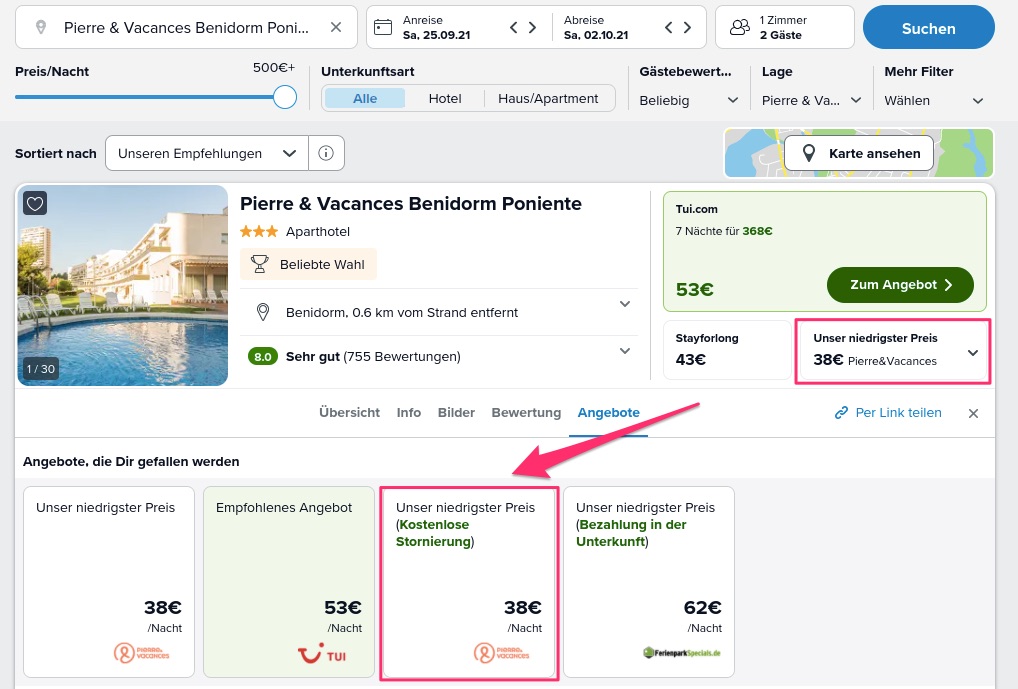The height and width of the screenshot is (689, 1018).
Task: Expand the Sehr gut rating row
Action: point(439,357)
